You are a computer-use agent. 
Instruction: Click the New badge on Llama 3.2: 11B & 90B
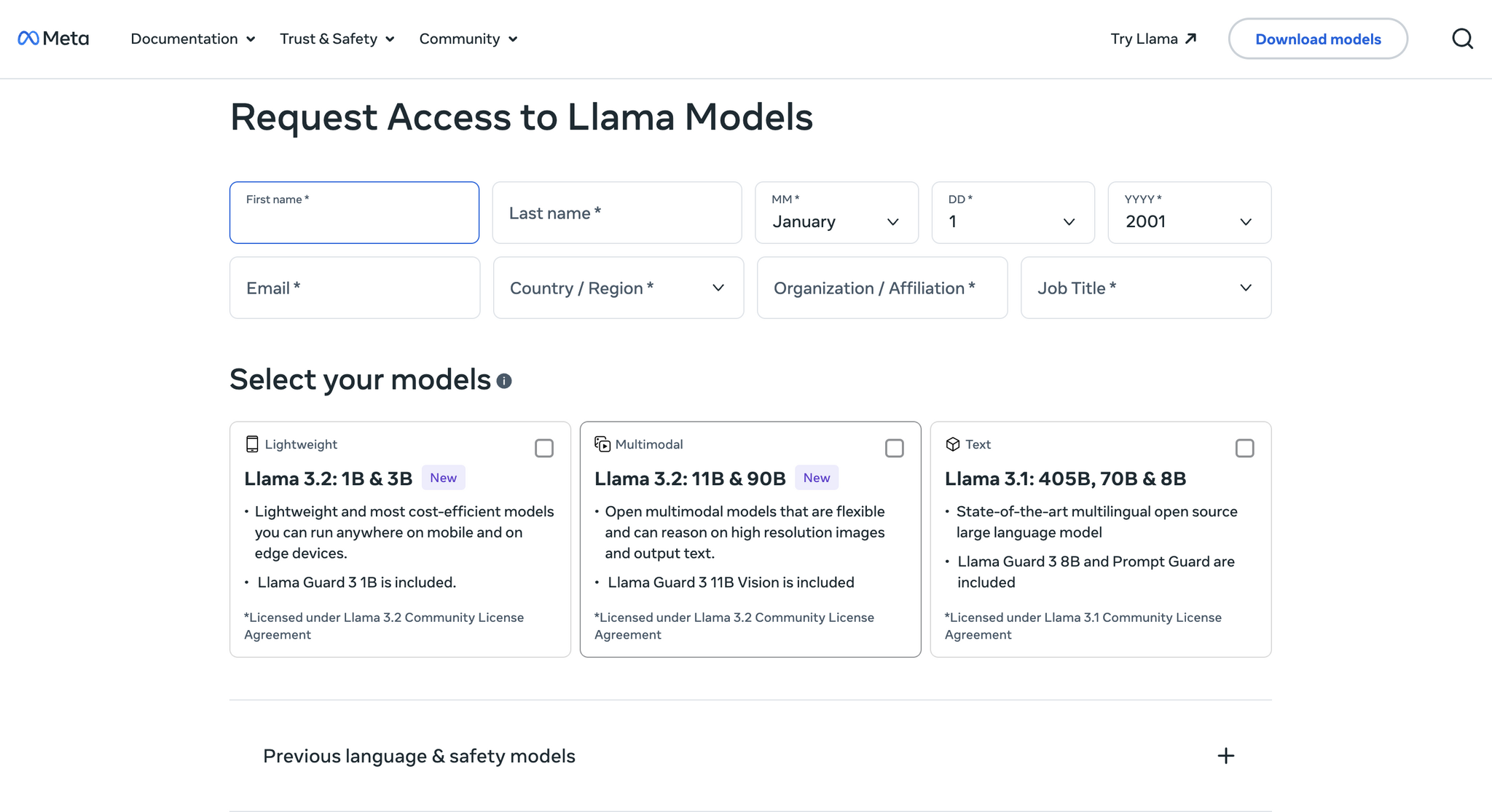click(817, 478)
